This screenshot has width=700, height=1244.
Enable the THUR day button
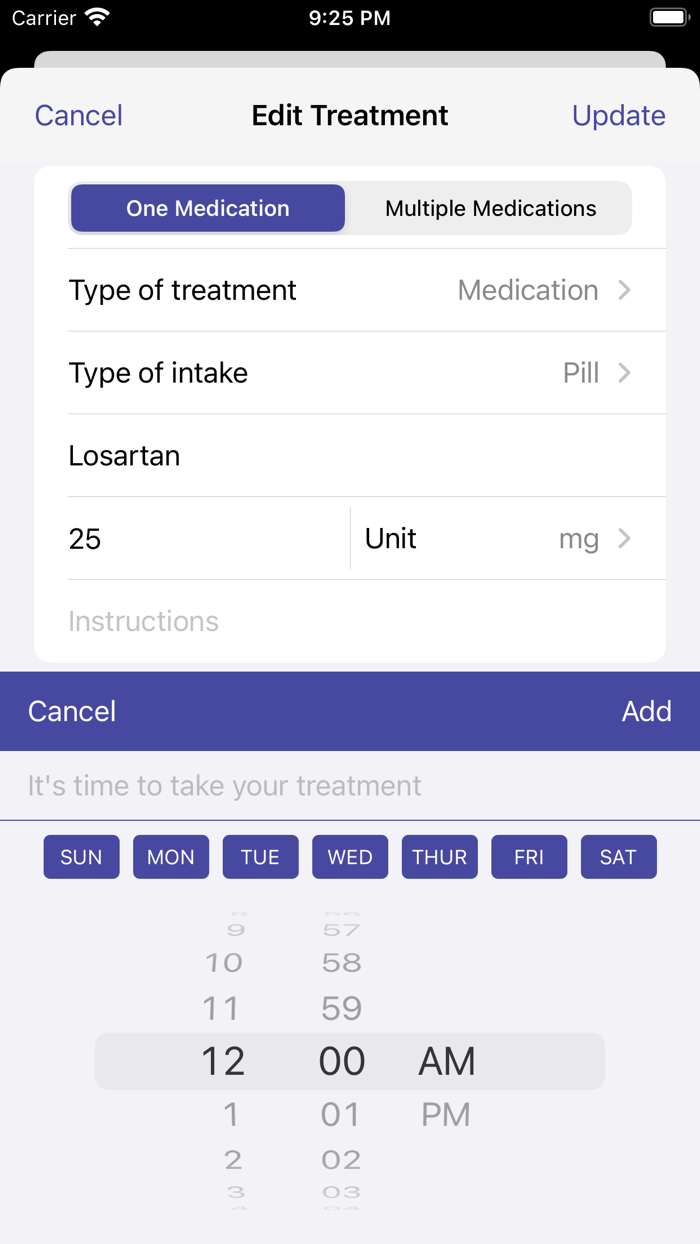click(439, 856)
